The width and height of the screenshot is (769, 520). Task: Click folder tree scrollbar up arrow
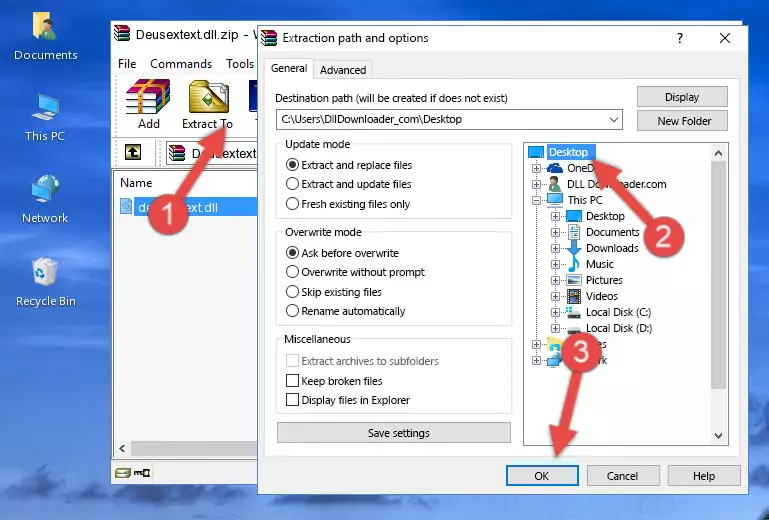[x=718, y=153]
